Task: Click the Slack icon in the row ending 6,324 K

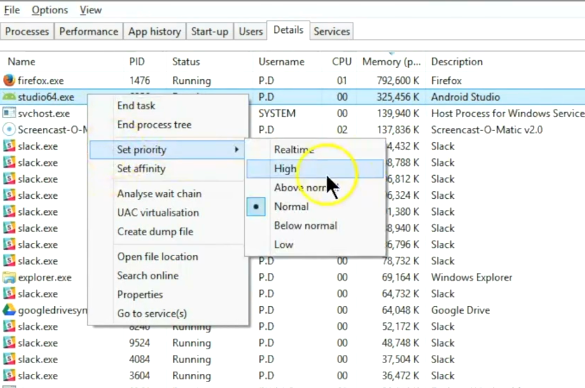Action: tap(9, 195)
